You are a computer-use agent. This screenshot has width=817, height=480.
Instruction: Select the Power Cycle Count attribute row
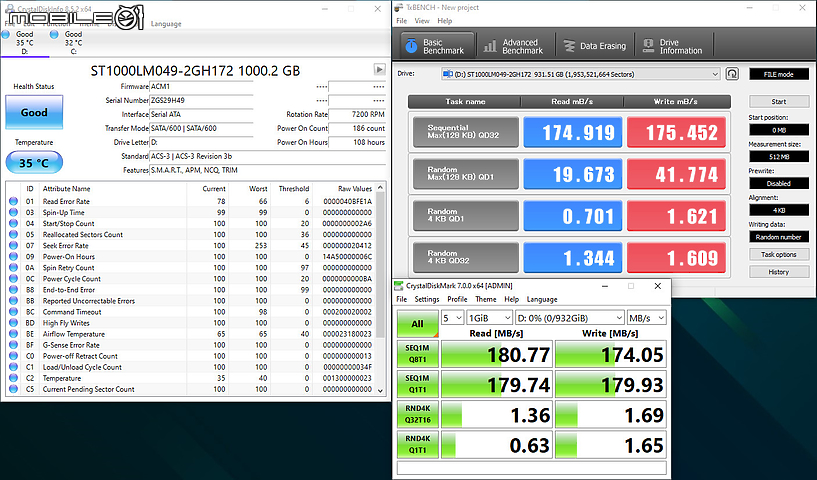(190, 279)
